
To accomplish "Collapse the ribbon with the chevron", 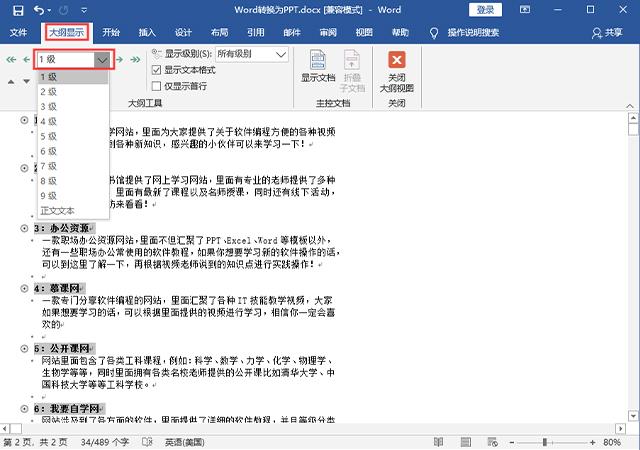I will [630, 106].
